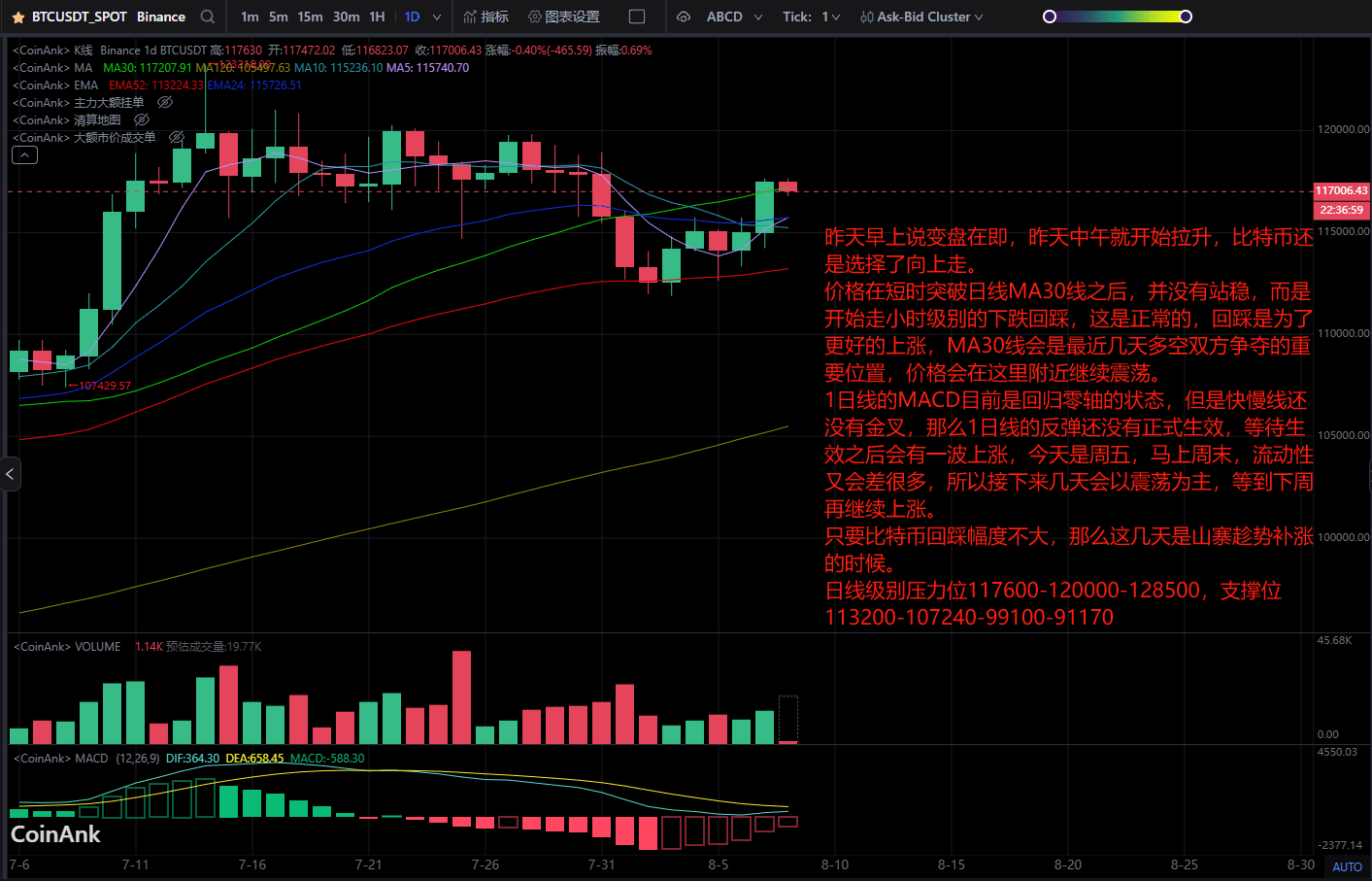1372x881 pixels.
Task: Click the 7-11 date label on time axis
Action: coord(135,864)
